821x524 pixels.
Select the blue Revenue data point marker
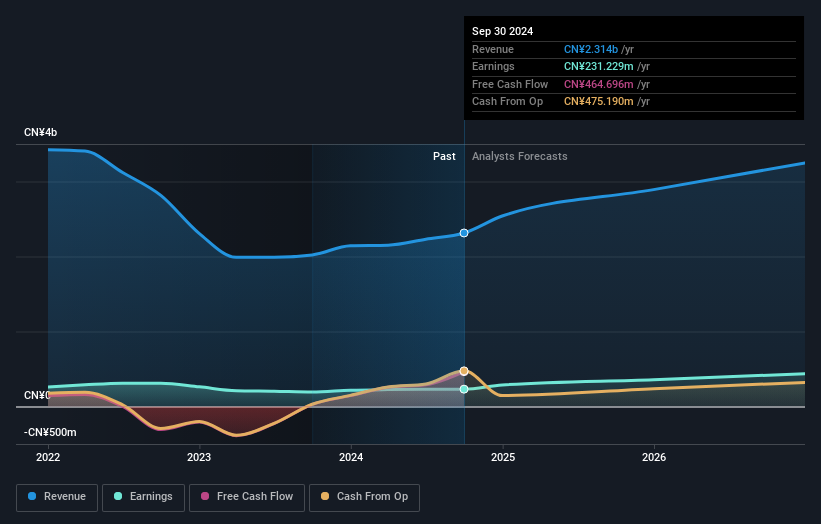tap(464, 233)
